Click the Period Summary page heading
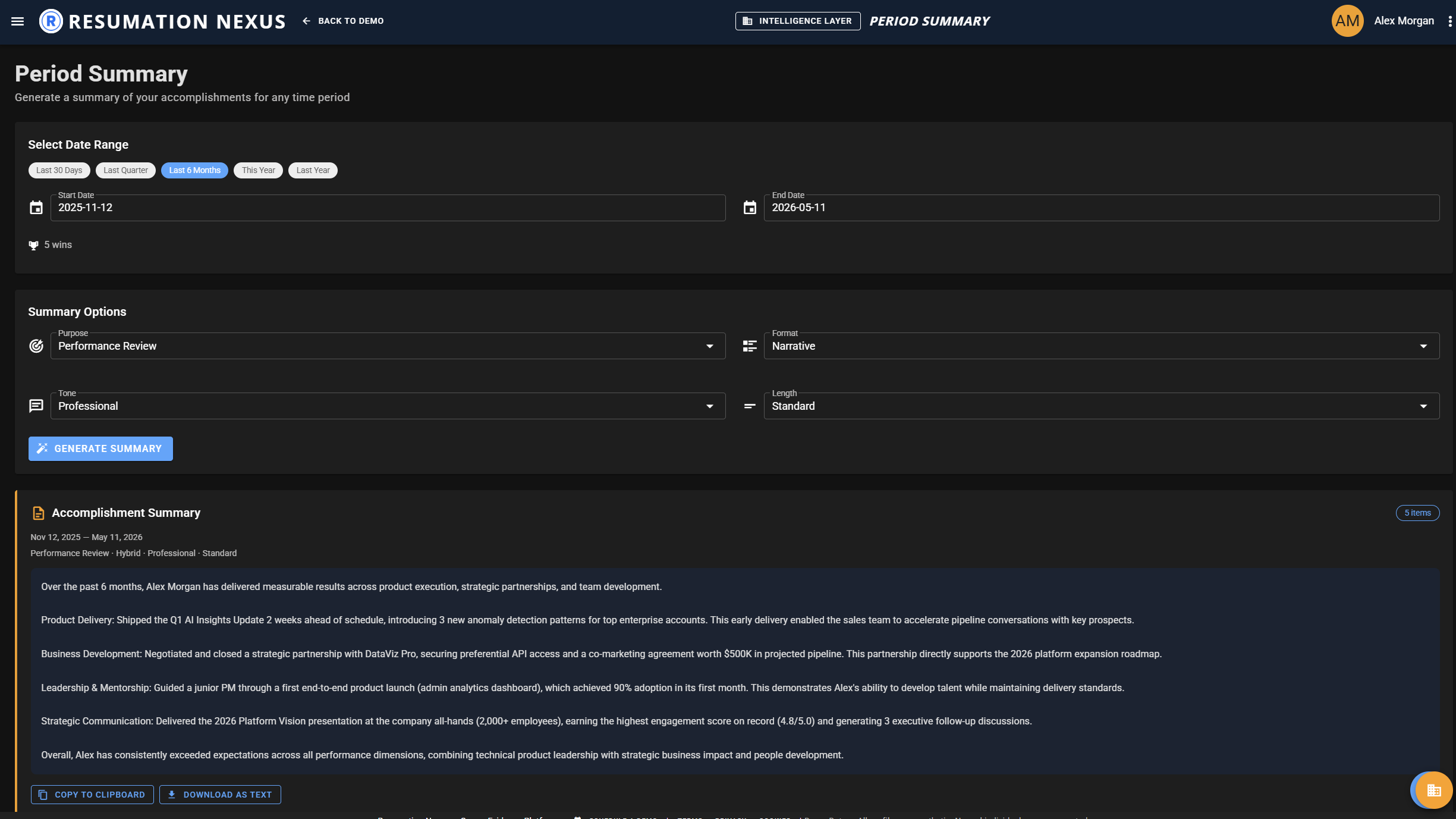Image resolution: width=1456 pixels, height=819 pixels. tap(101, 74)
